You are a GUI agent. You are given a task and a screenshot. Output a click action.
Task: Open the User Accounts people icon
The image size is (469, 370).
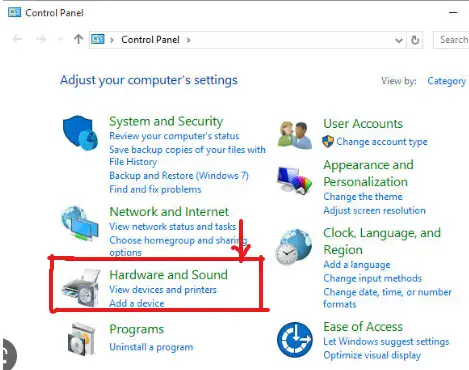tap(295, 135)
